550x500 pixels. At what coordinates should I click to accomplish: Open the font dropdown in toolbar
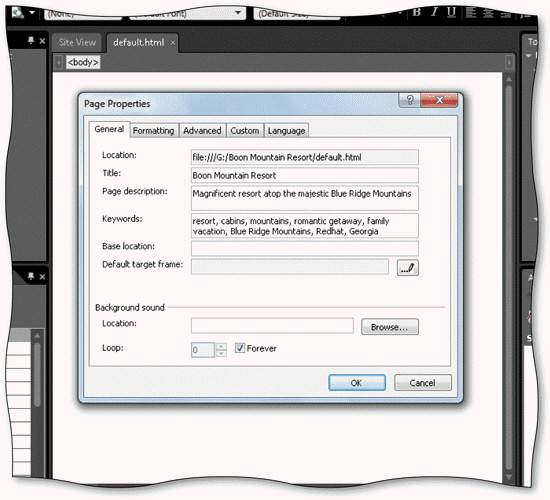[x=238, y=13]
